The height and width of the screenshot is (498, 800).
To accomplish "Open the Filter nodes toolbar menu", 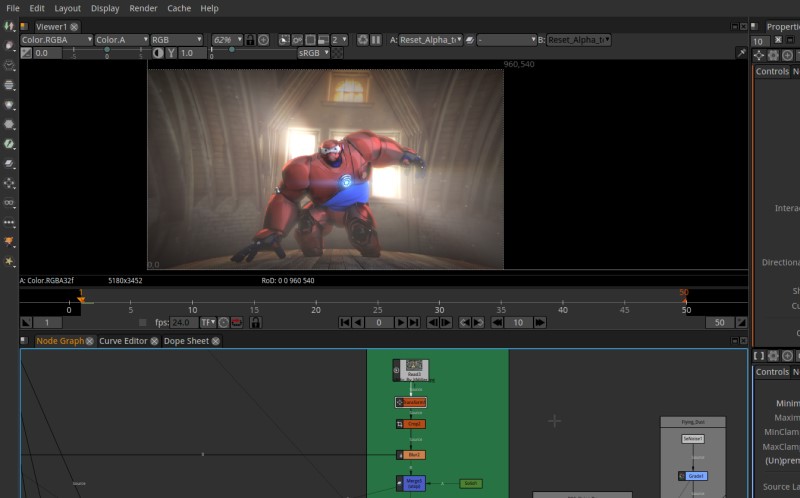I will 9,124.
